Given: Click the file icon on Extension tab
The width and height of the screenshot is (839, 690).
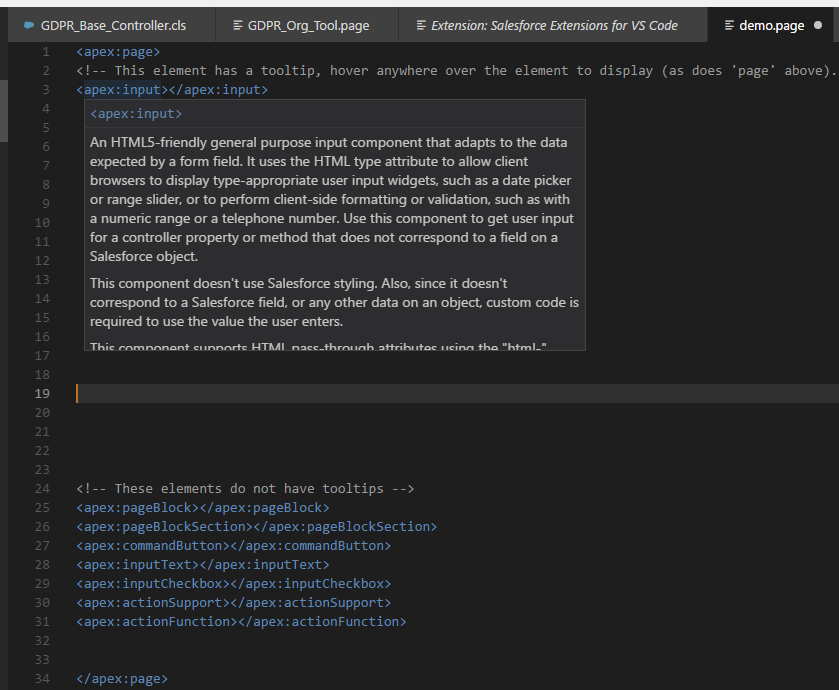Looking at the screenshot, I should (422, 25).
